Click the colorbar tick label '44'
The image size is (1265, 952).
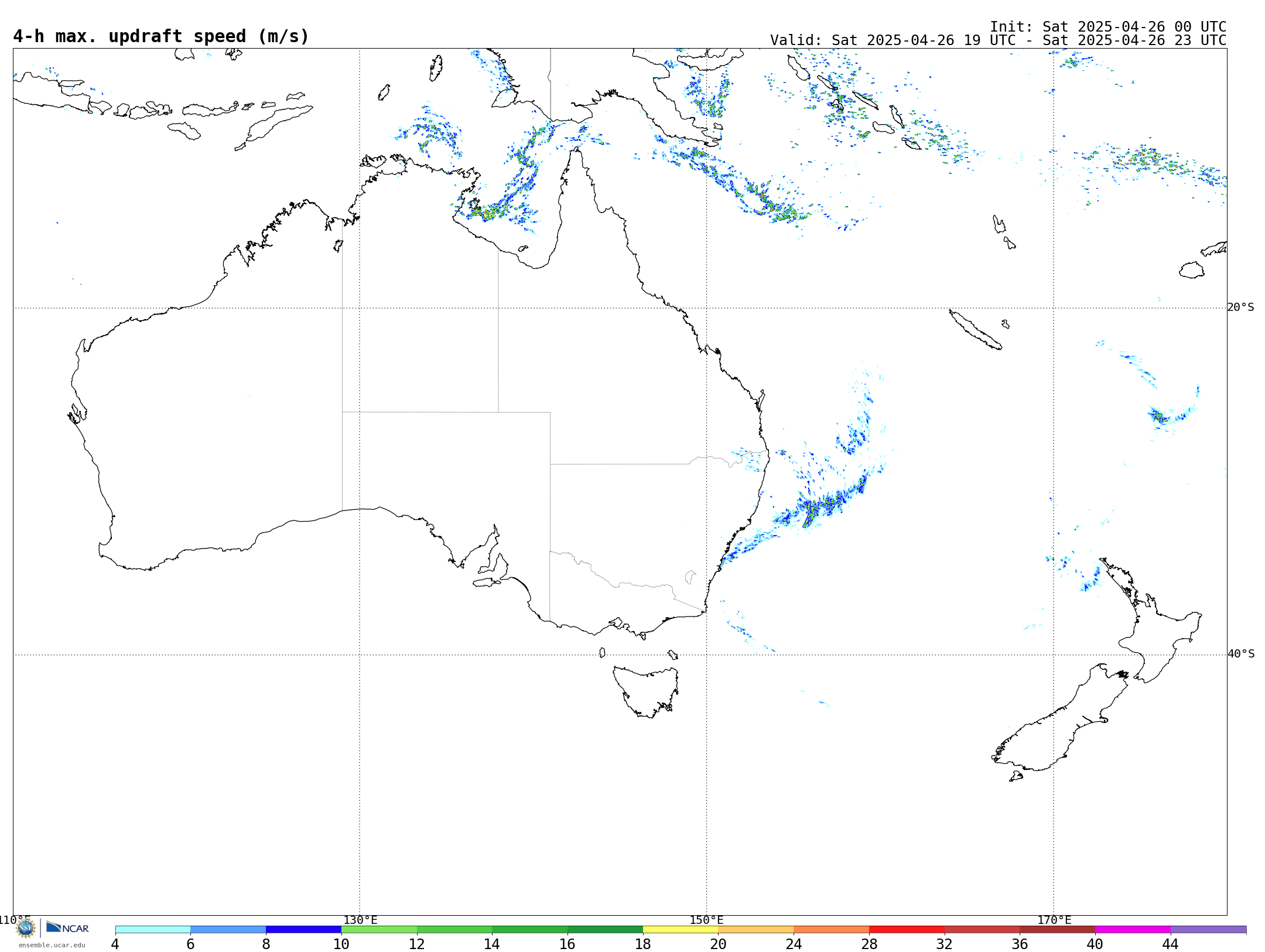tap(1171, 944)
